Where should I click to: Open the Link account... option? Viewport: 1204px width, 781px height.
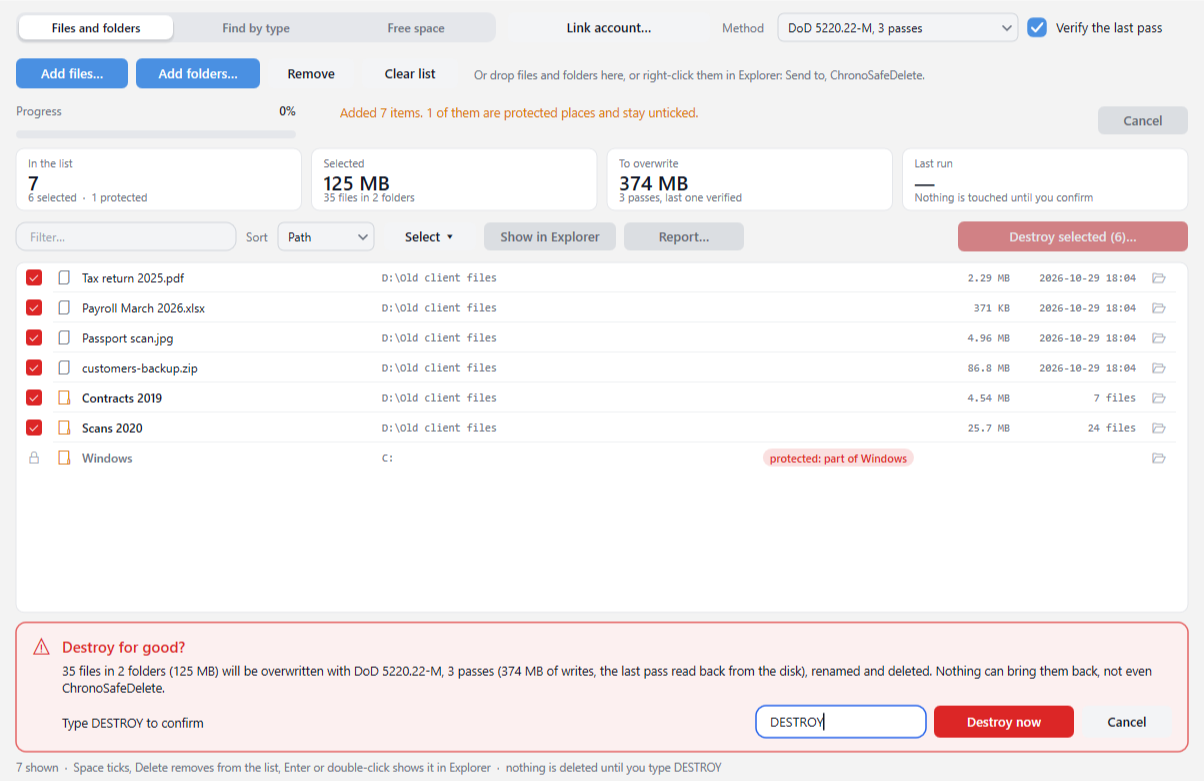click(x=609, y=28)
